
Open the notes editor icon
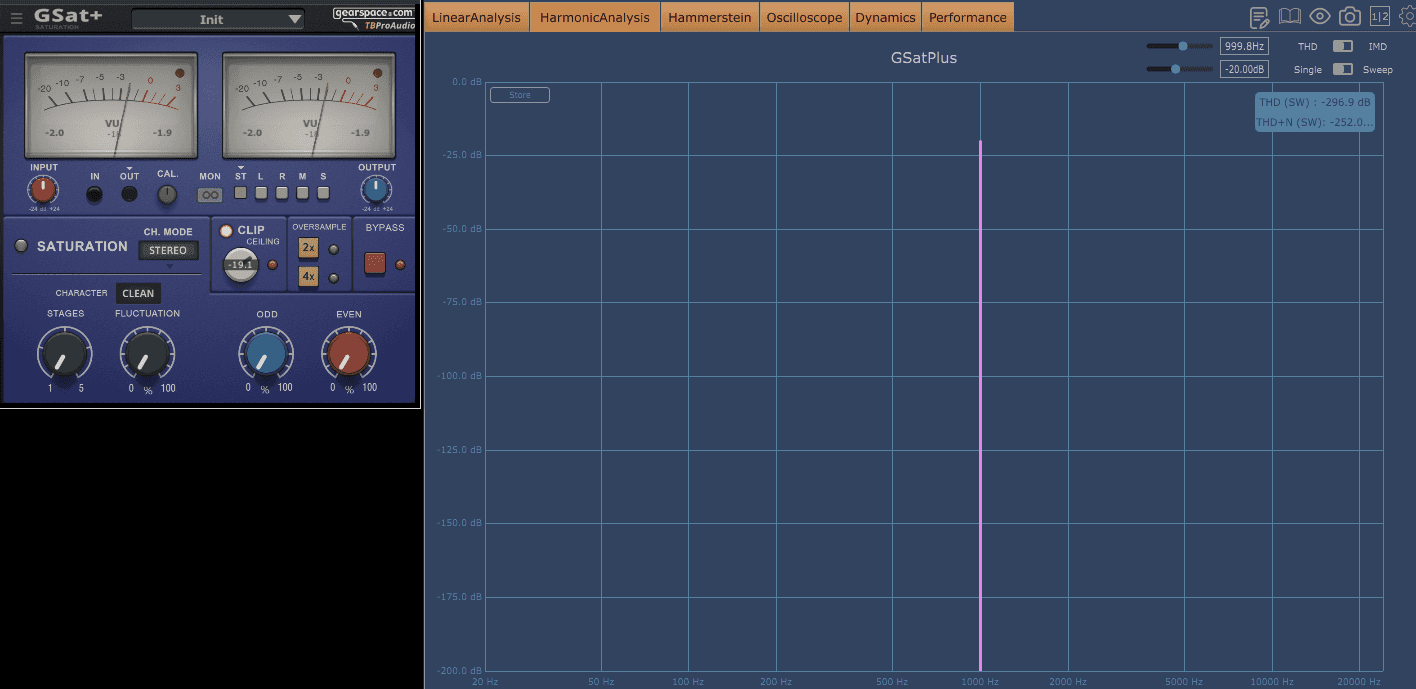1260,17
